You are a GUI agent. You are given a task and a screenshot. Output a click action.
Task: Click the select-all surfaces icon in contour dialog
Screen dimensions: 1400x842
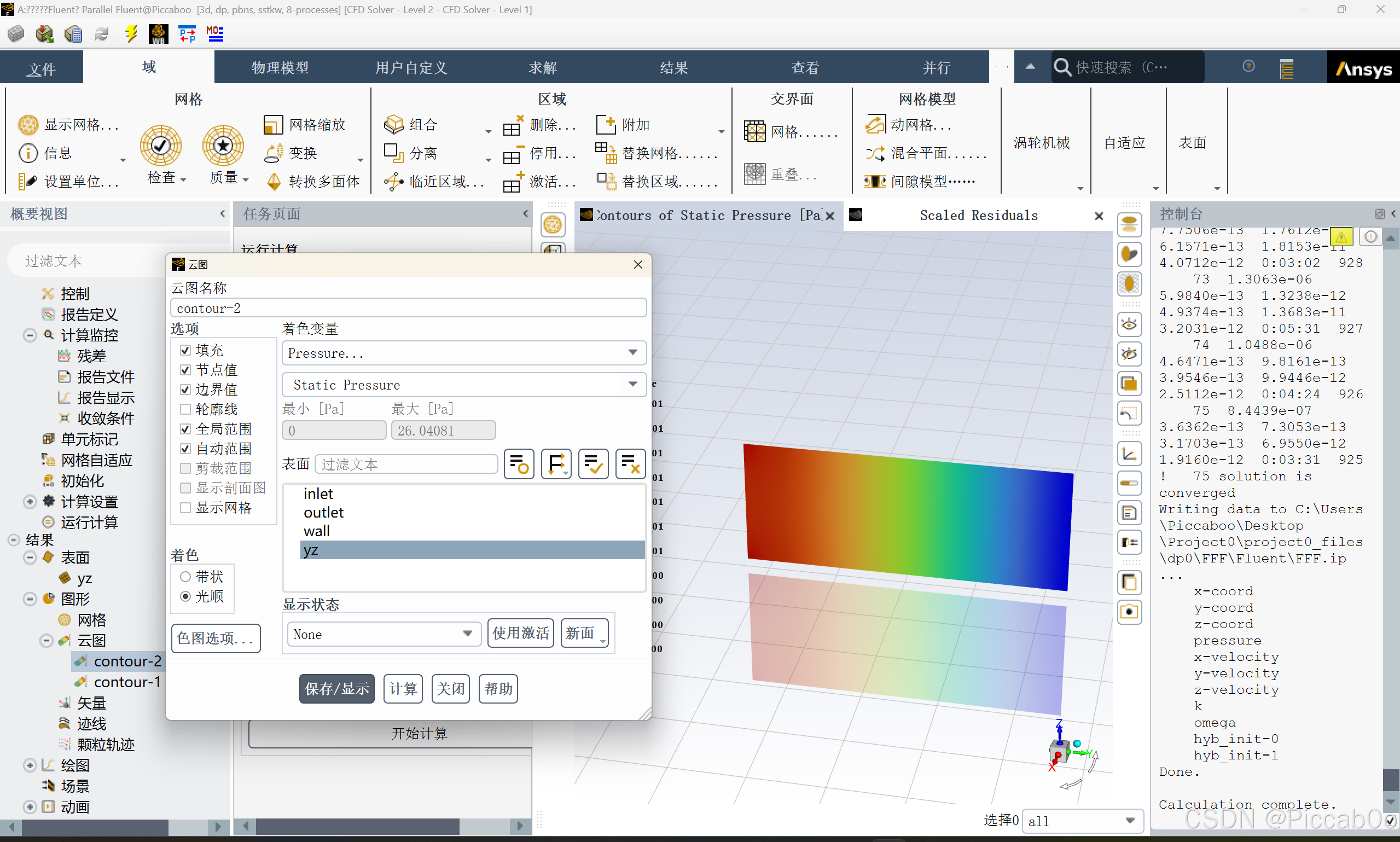tap(593, 464)
